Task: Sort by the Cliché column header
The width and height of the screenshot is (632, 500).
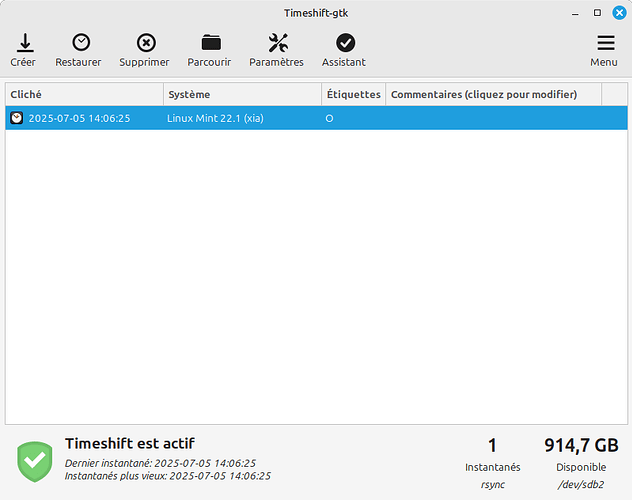Action: (85, 94)
